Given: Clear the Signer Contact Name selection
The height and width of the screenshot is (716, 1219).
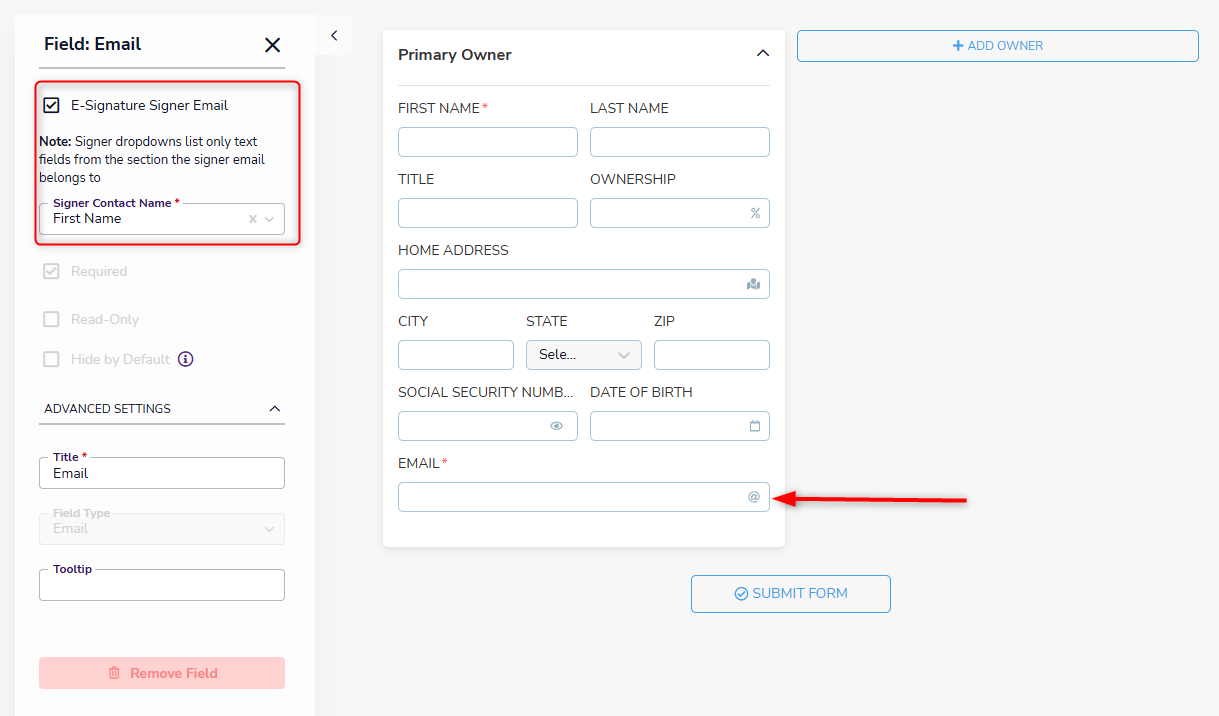Looking at the screenshot, I should 253,219.
